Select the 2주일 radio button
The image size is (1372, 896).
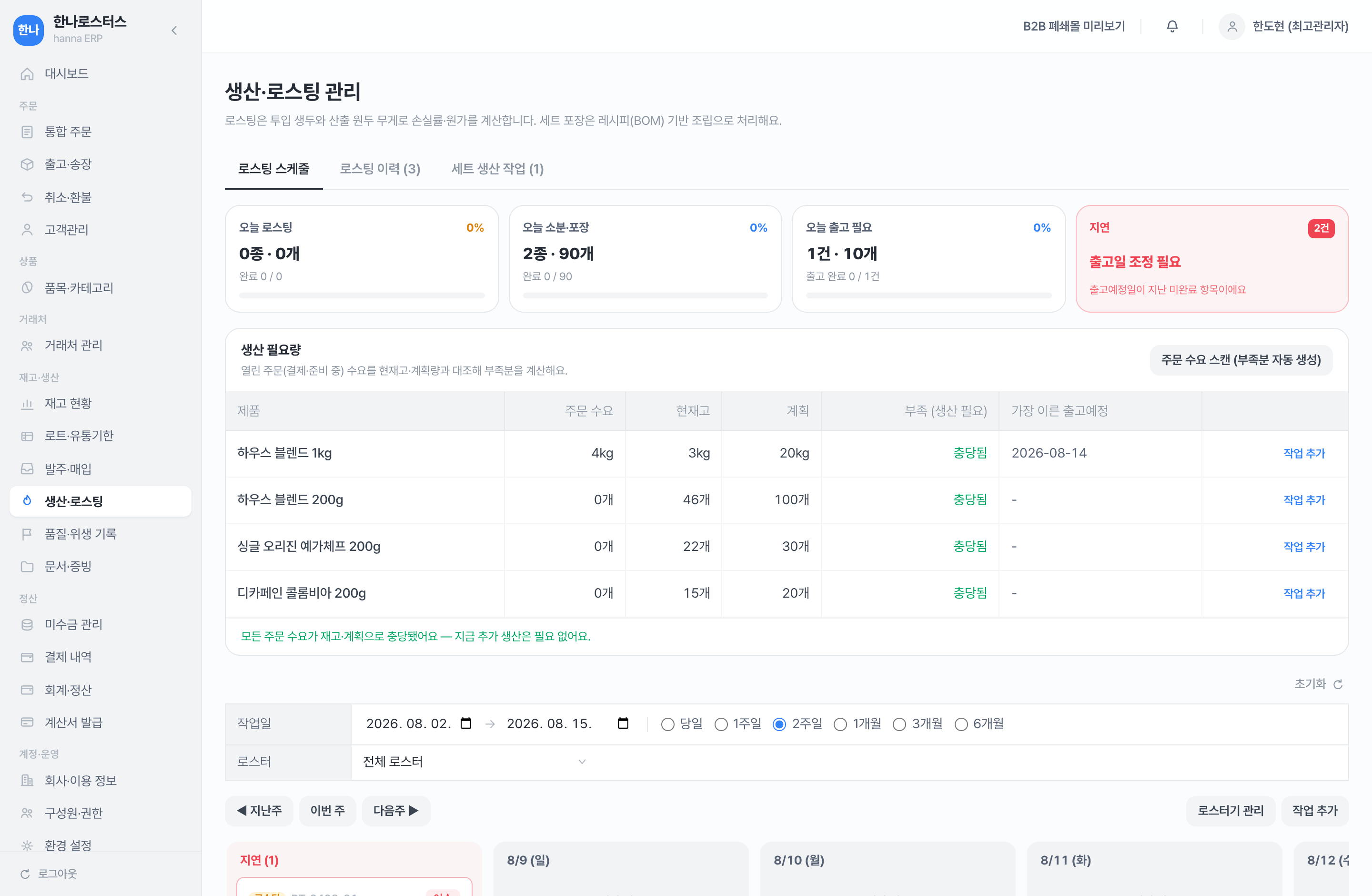pos(779,724)
